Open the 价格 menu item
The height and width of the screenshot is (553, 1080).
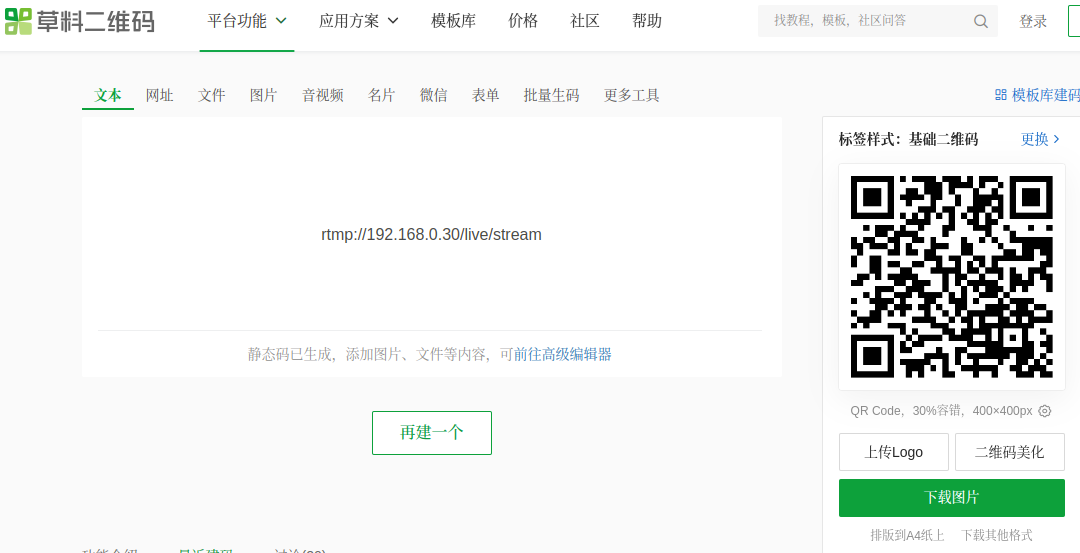[x=523, y=21]
